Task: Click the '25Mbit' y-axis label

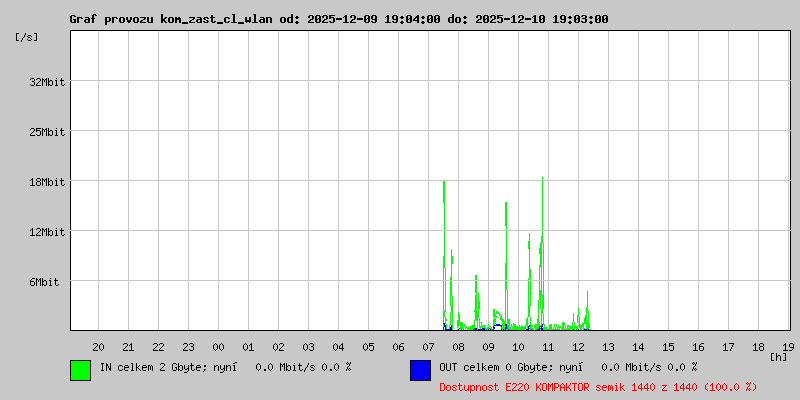Action: [x=47, y=132]
